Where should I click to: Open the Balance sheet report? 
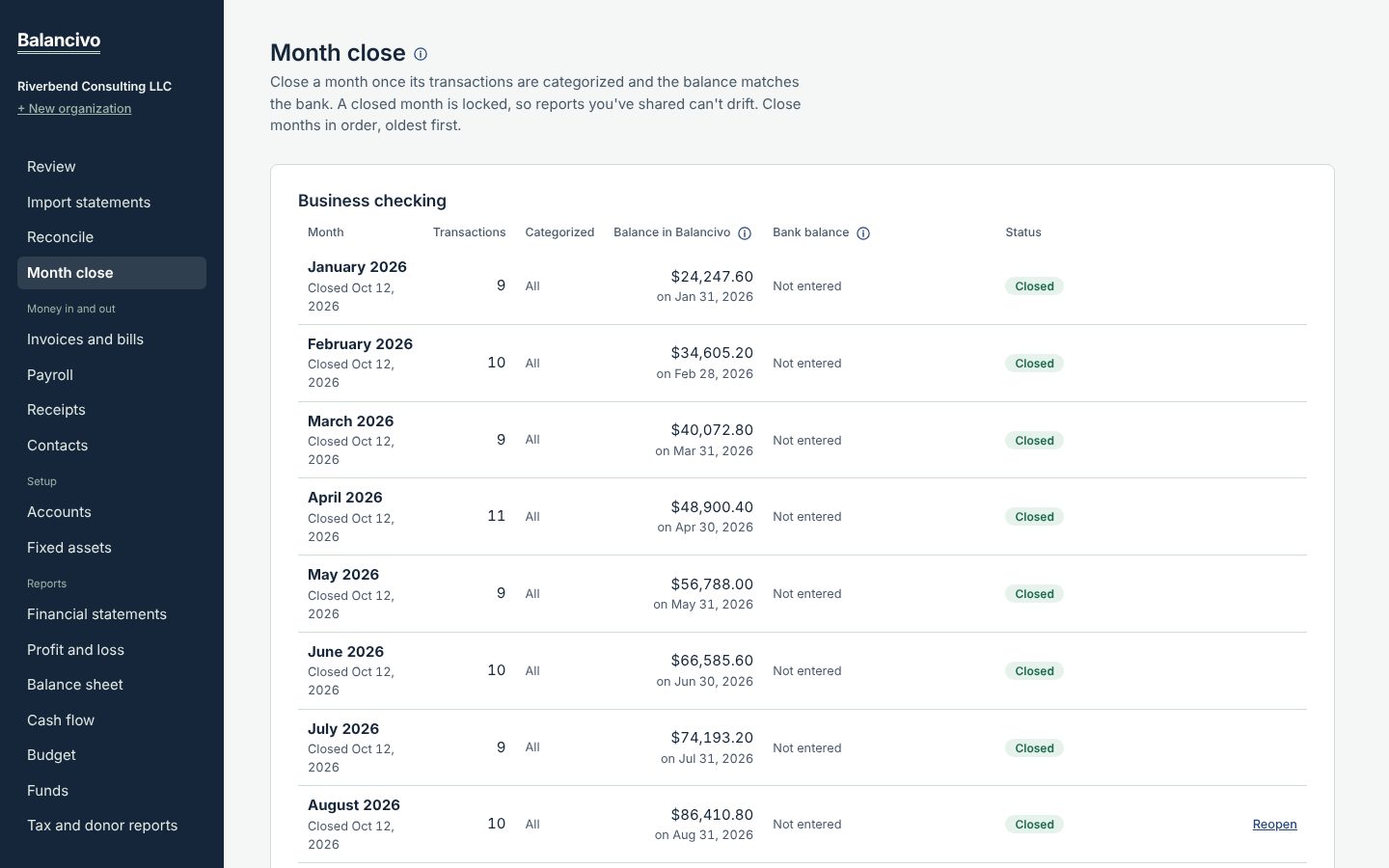click(112, 685)
